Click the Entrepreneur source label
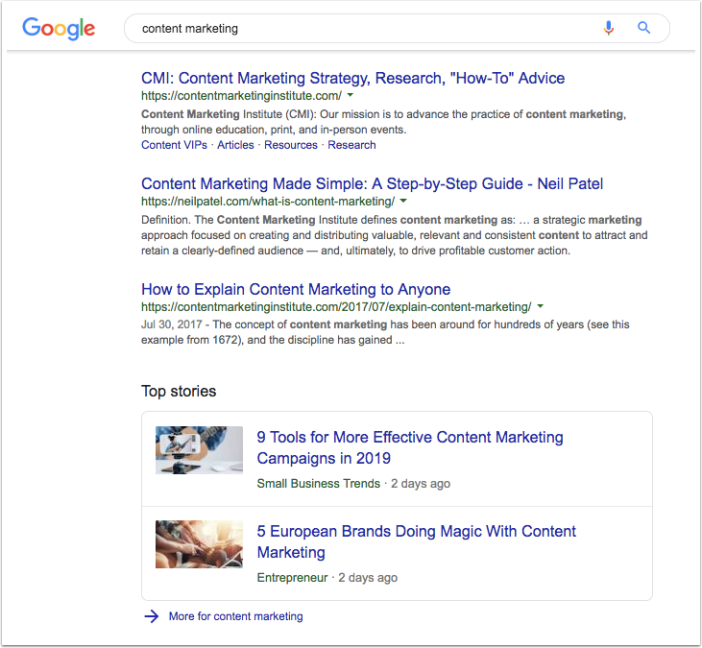The height and width of the screenshot is (648, 702). click(292, 578)
